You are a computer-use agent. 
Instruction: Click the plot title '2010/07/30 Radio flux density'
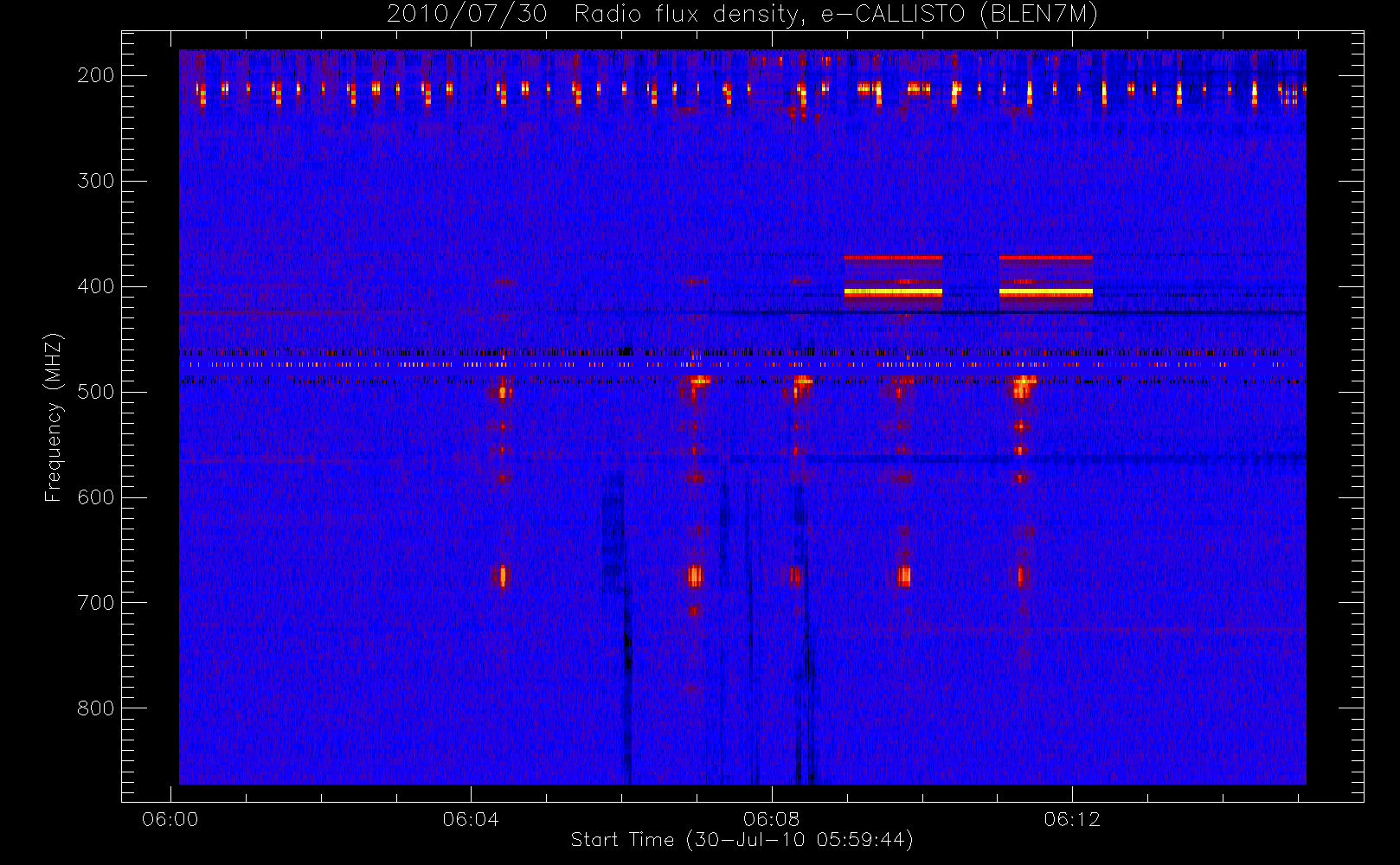[742, 14]
